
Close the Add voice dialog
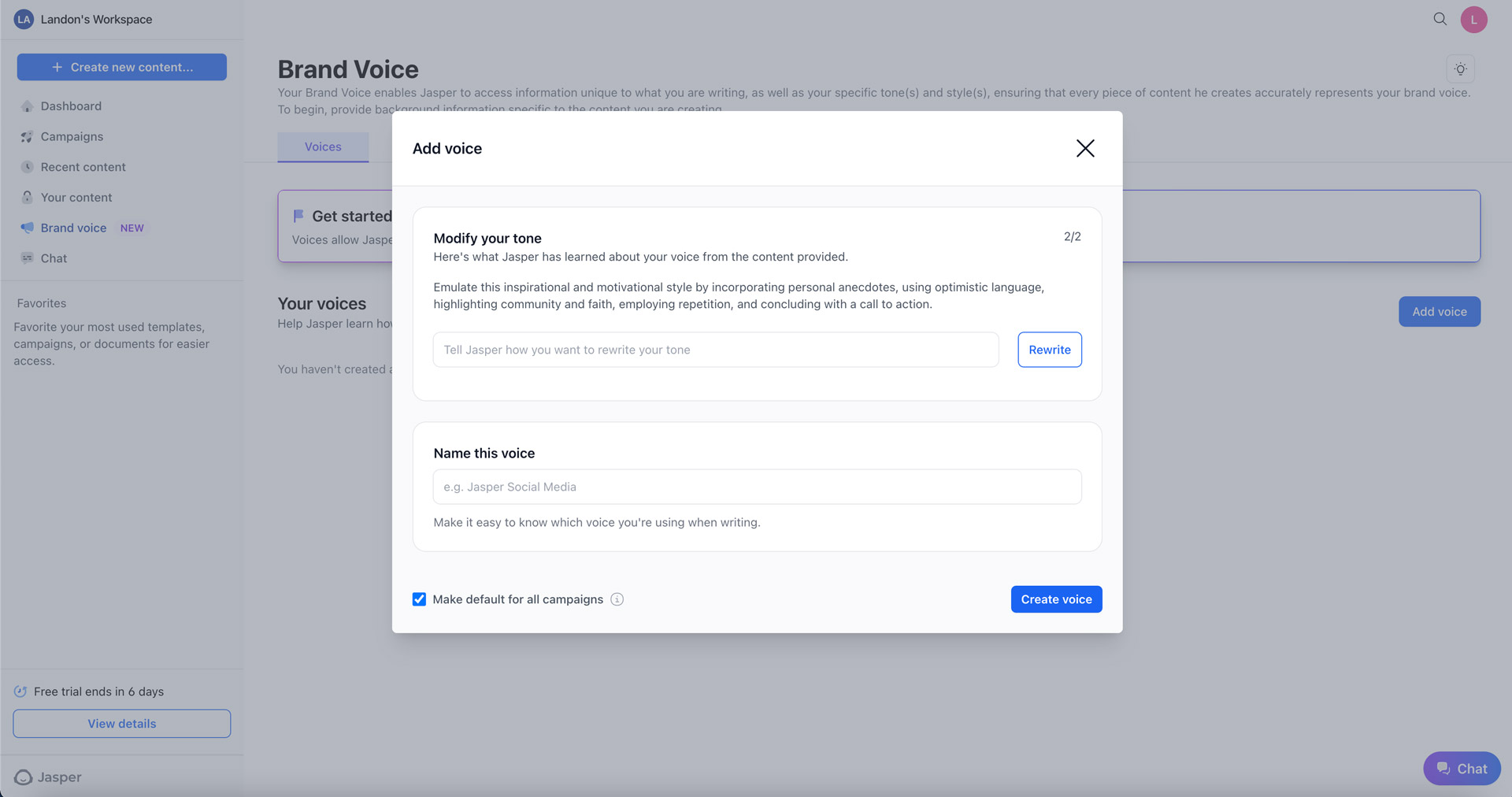click(1085, 148)
